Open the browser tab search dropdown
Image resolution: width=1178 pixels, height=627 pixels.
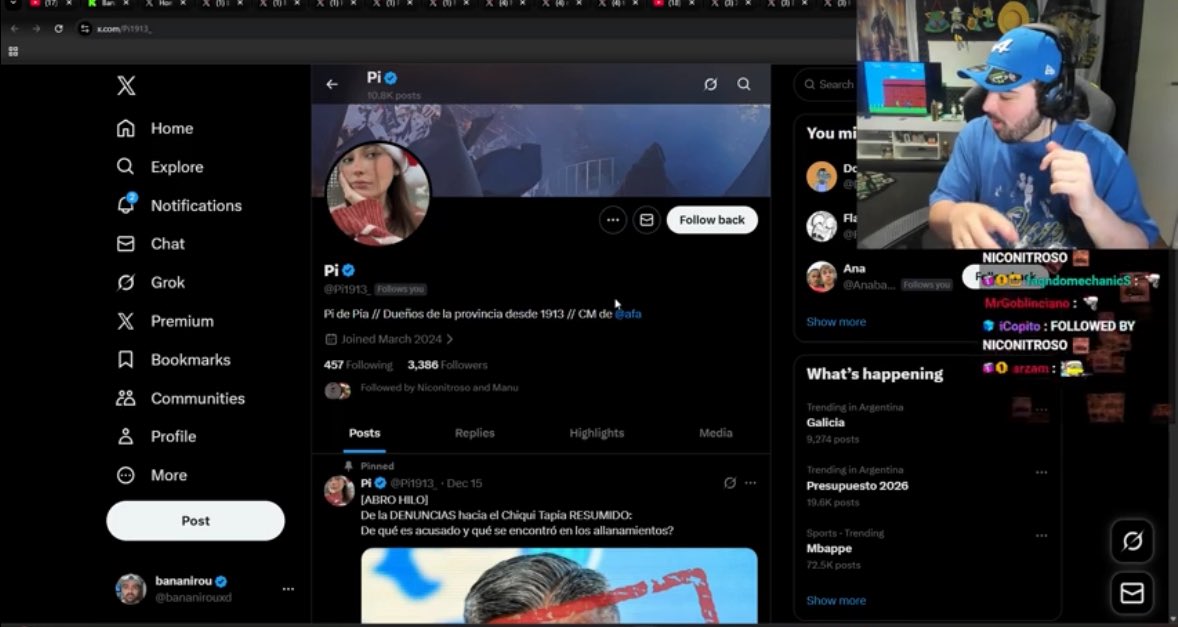13,4
